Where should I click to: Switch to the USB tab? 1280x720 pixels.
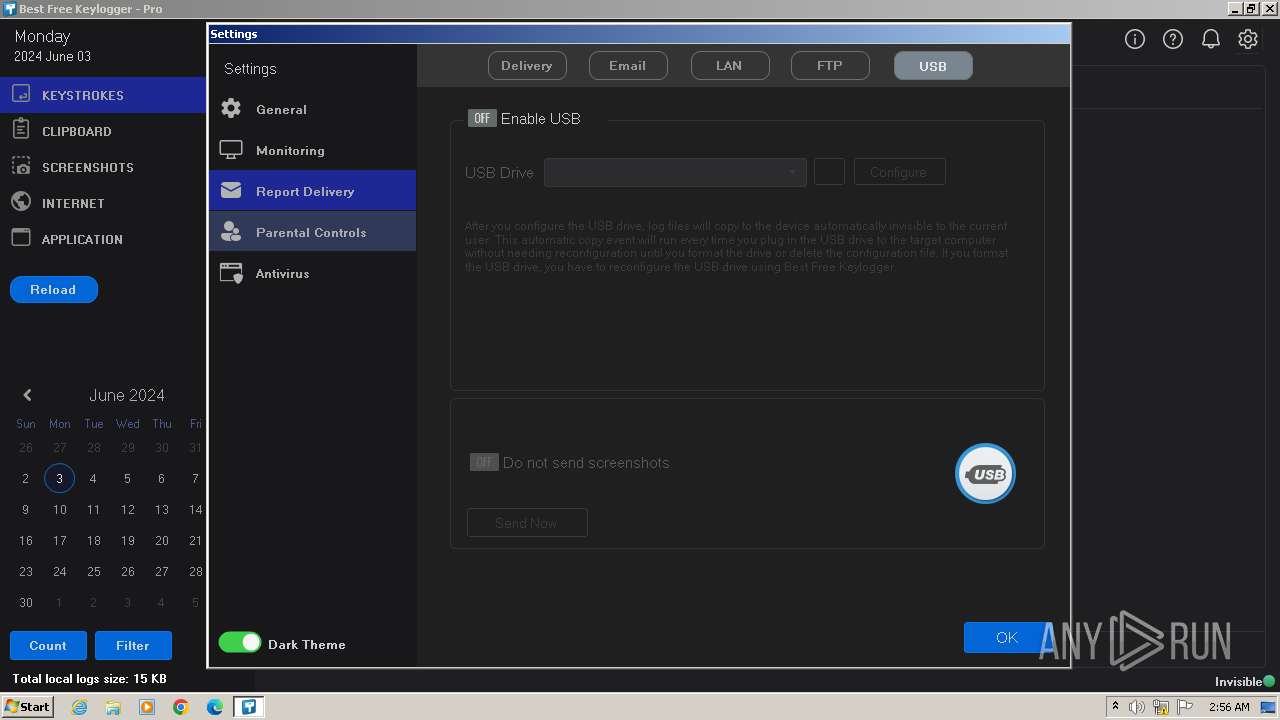[x=933, y=66]
